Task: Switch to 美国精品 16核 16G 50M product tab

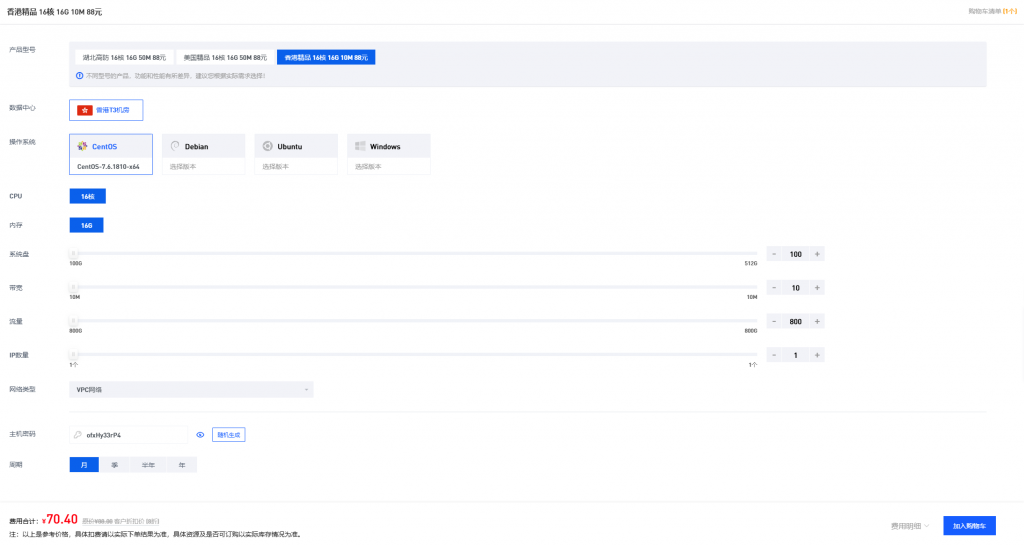Action: 225,58
